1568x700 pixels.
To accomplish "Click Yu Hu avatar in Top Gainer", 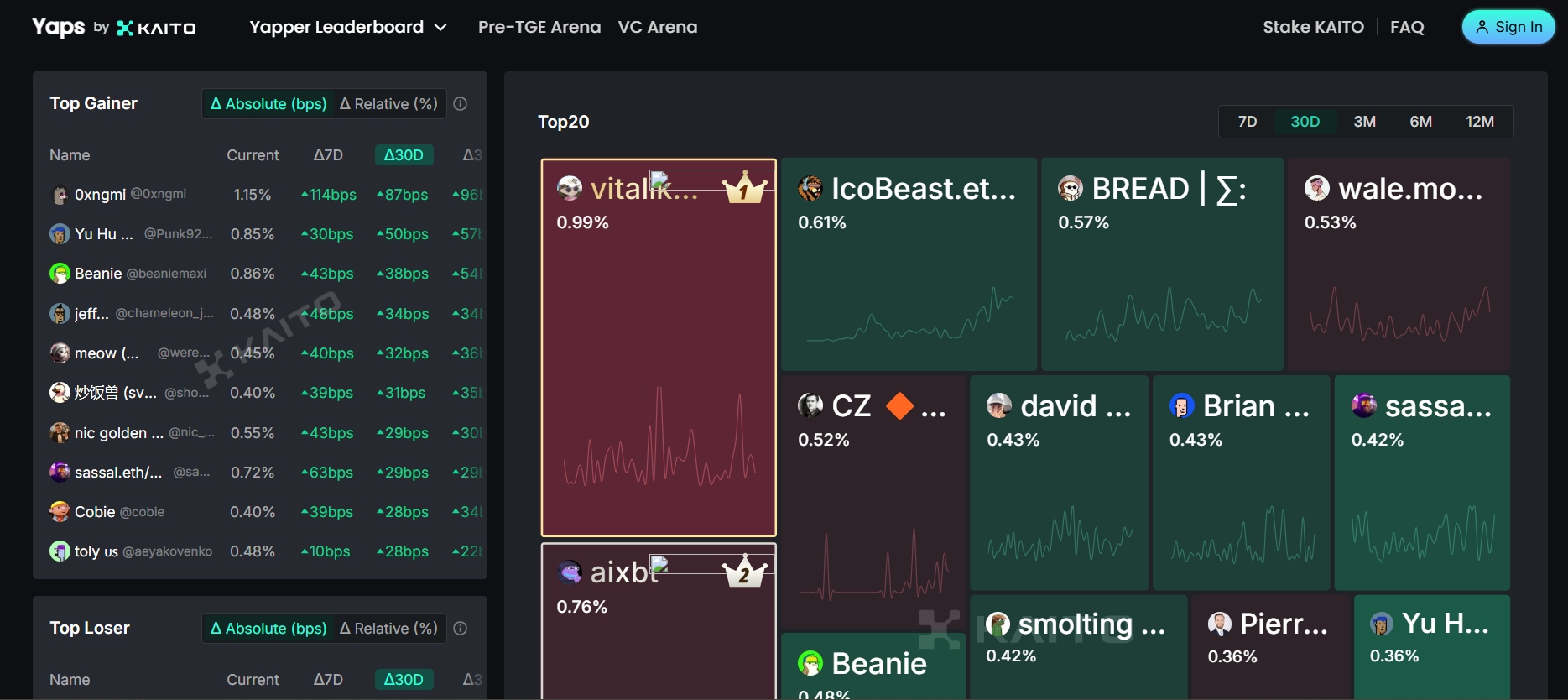I will pyautogui.click(x=60, y=234).
